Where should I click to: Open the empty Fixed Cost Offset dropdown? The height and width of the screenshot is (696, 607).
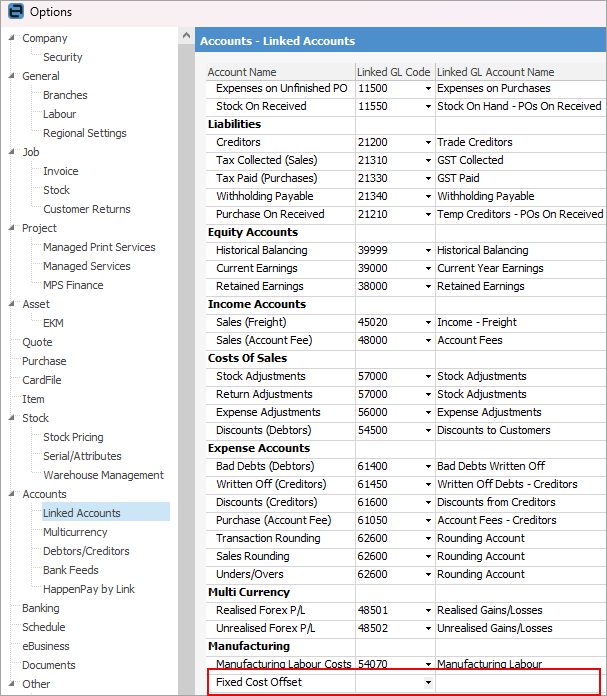(428, 682)
